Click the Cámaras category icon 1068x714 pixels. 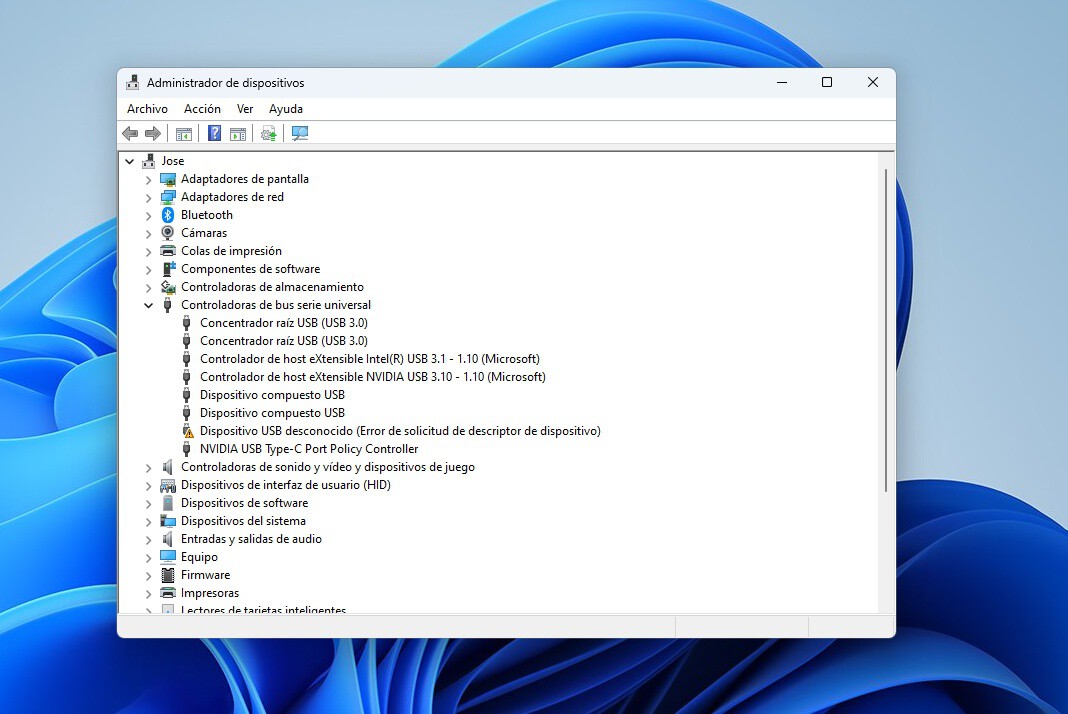point(167,232)
